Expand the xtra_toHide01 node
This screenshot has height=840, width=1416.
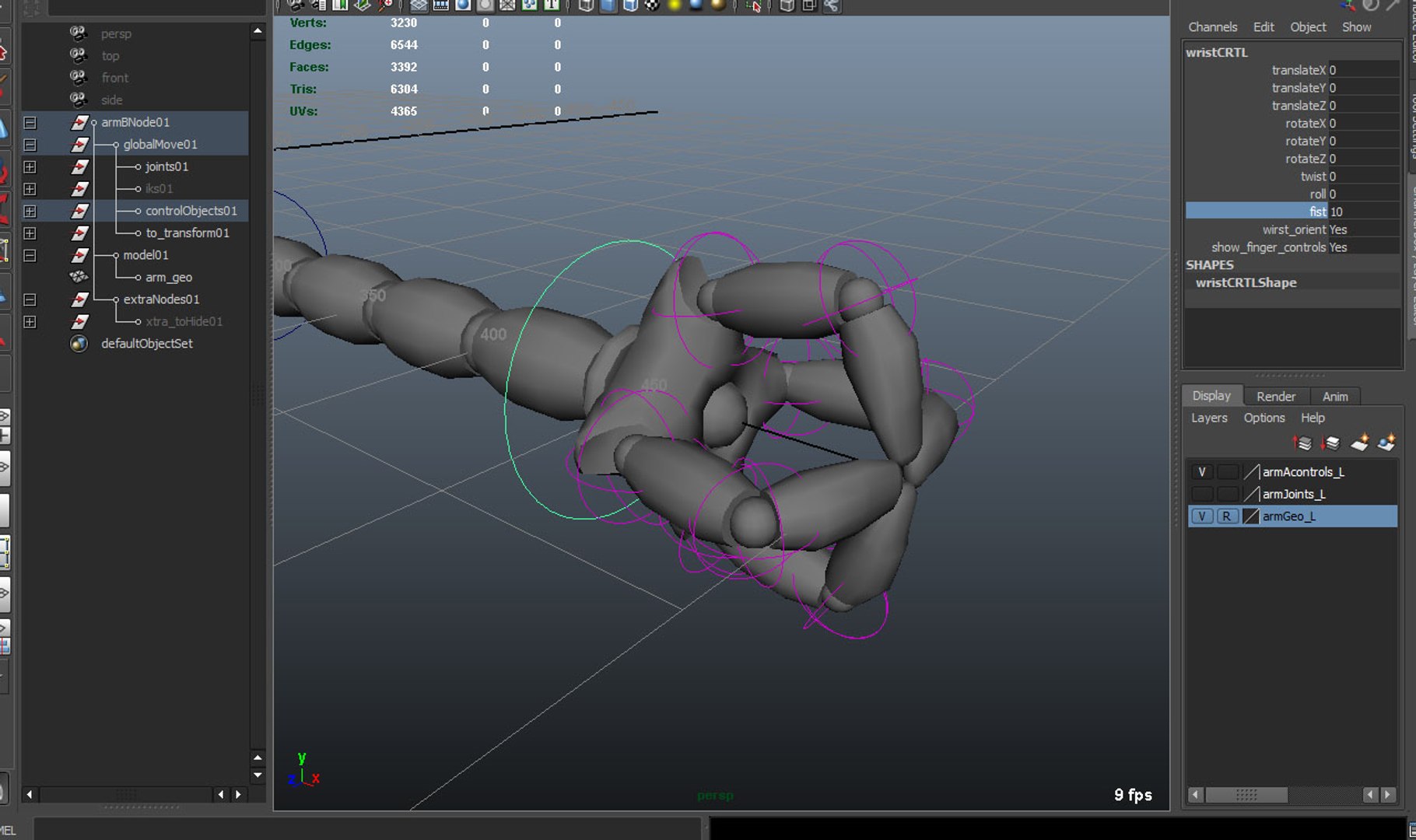30,321
